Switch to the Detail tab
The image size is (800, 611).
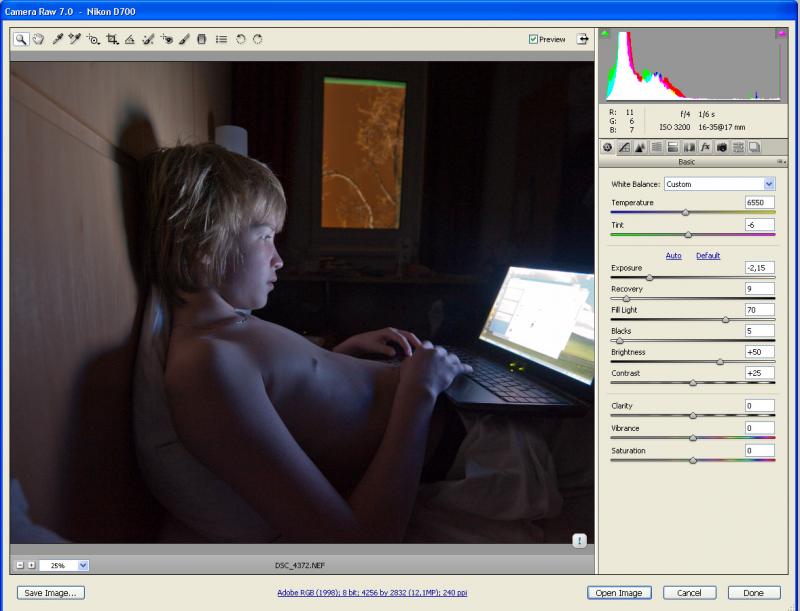640,147
